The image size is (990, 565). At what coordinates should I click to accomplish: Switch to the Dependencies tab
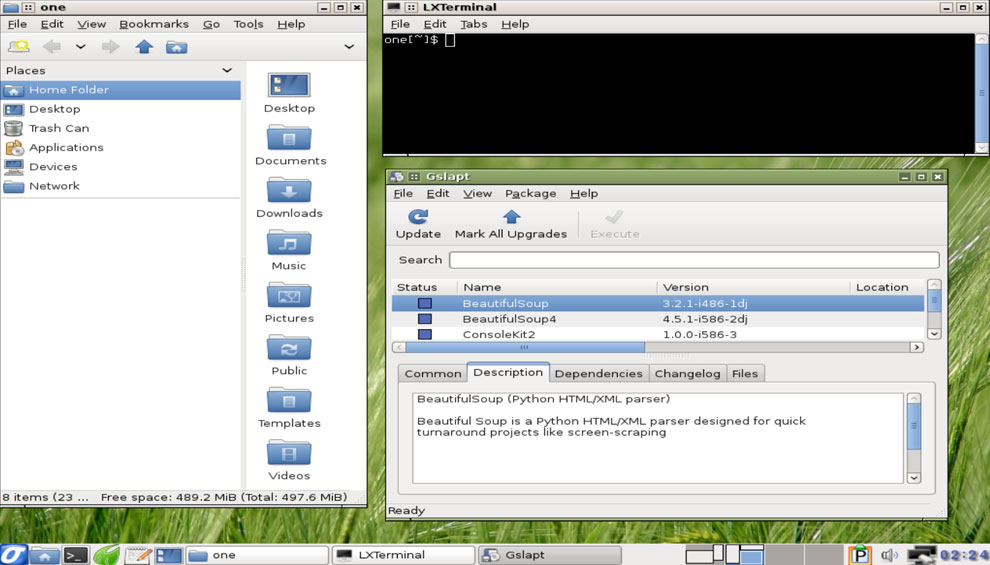599,374
